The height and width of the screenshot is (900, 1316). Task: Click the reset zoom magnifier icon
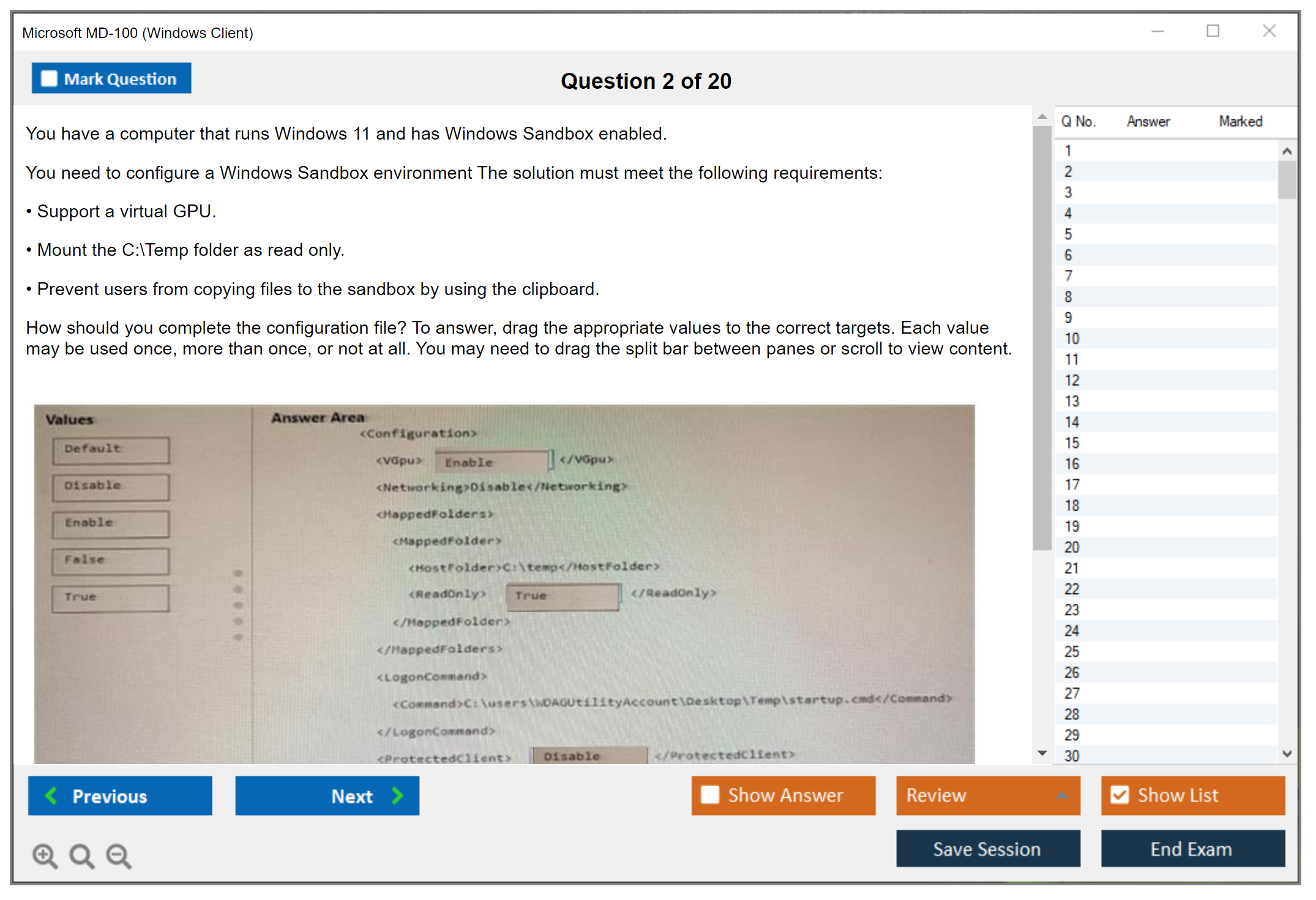pyautogui.click(x=81, y=855)
